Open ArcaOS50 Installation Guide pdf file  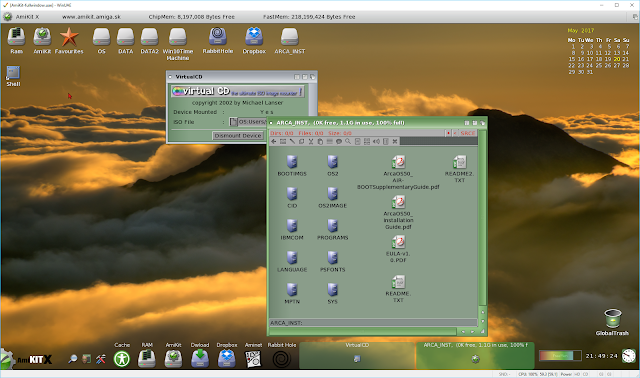tap(398, 212)
